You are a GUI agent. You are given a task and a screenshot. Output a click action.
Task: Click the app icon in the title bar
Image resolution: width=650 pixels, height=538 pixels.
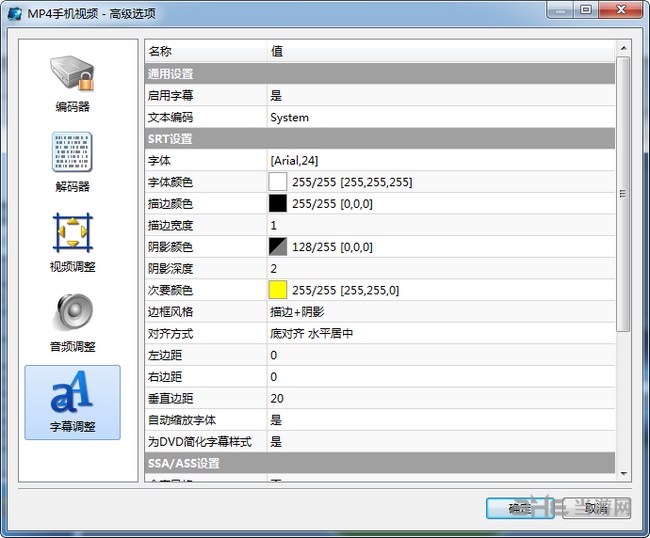(x=15, y=13)
